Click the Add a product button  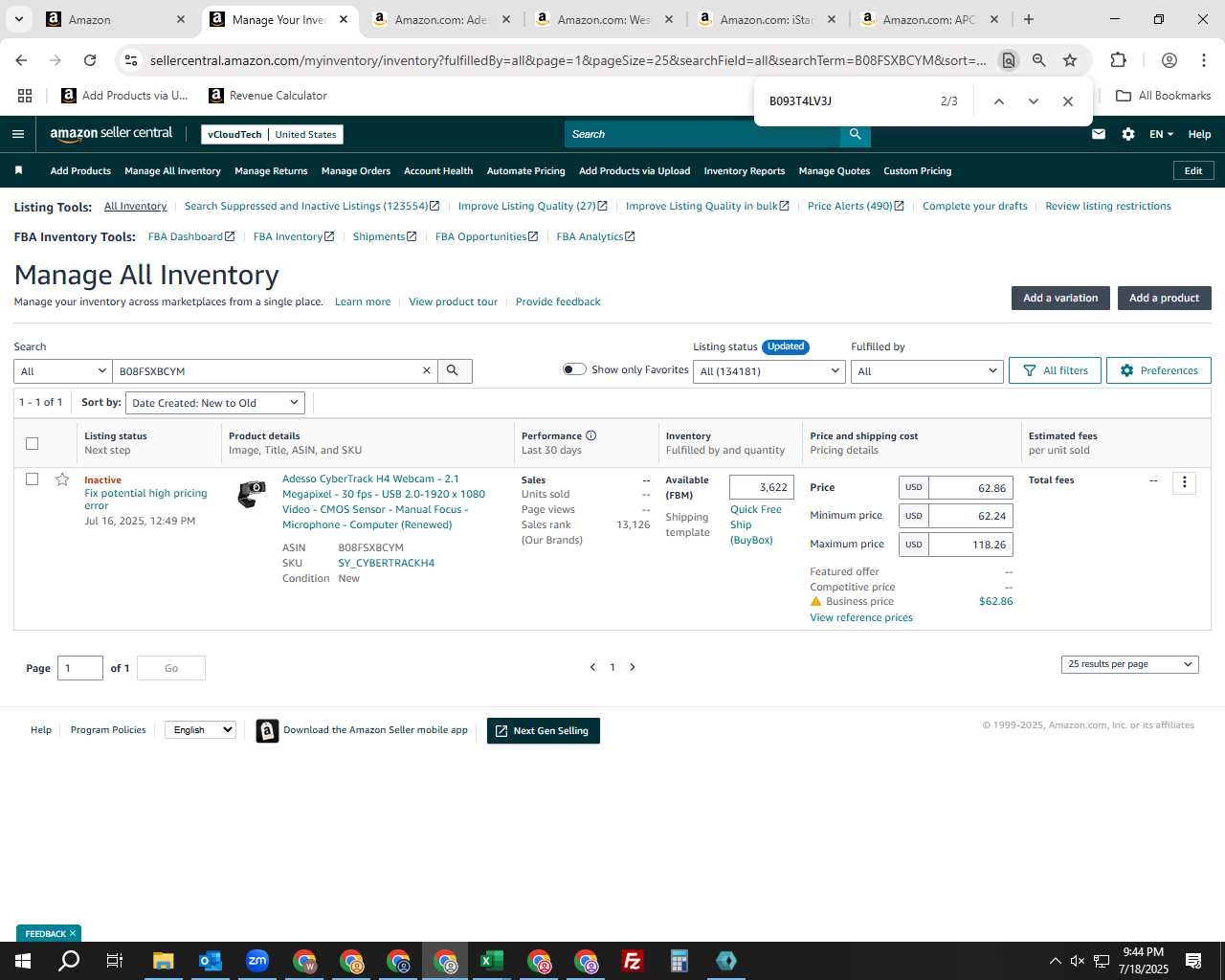click(x=1165, y=298)
